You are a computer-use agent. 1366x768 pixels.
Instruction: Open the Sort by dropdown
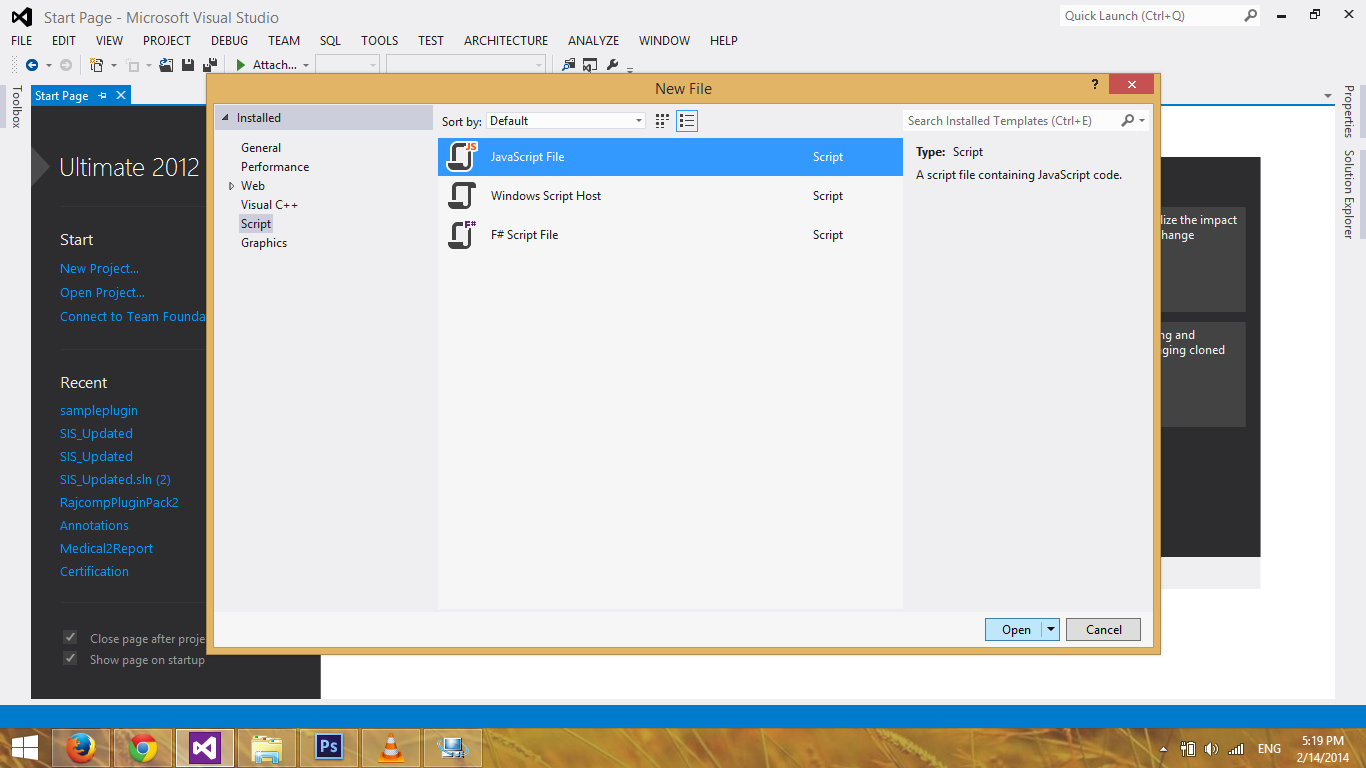[566, 121]
